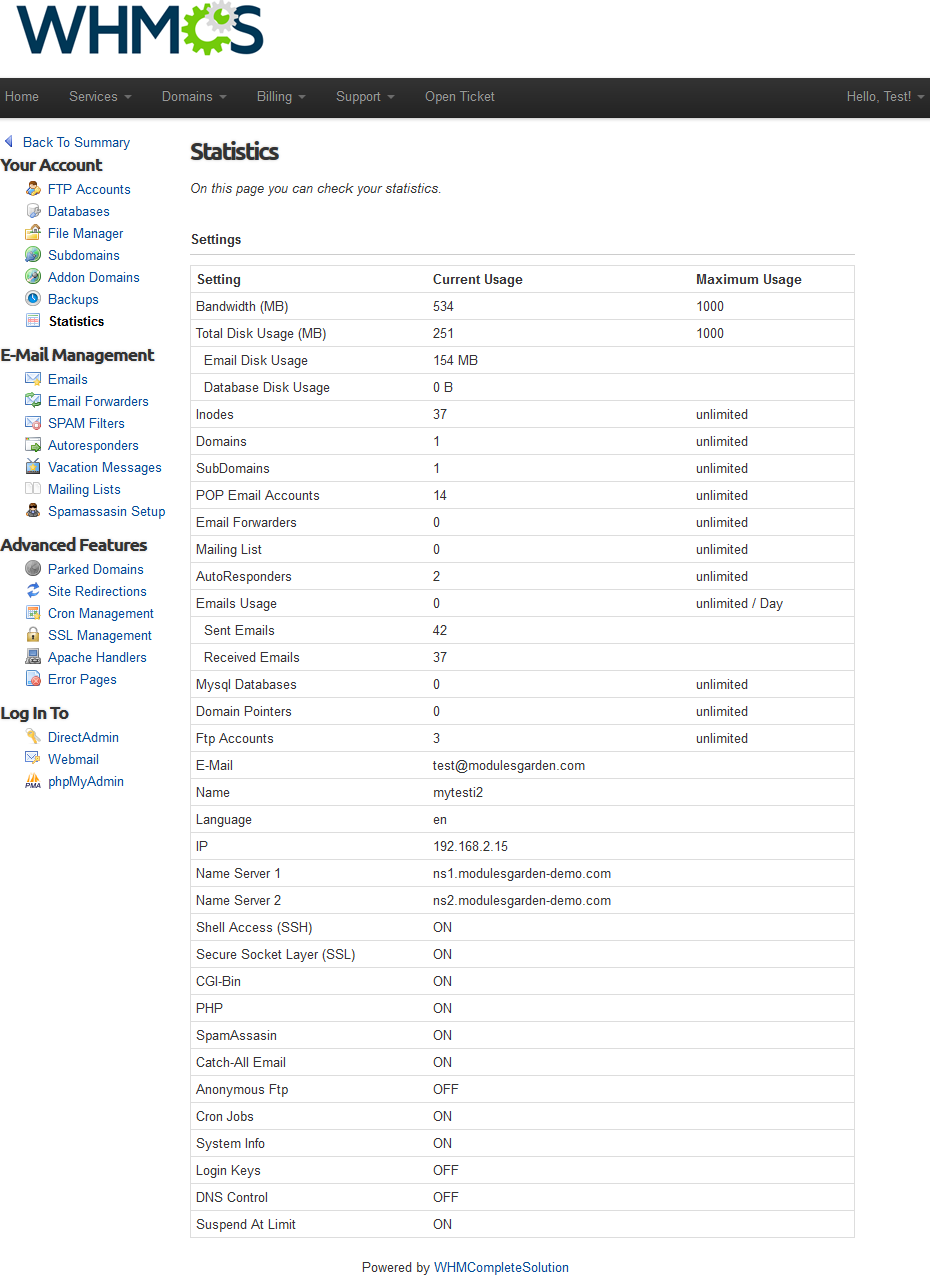Click the Site Redirections arrows icon
Screen dimensions: 930x1278
[33, 591]
